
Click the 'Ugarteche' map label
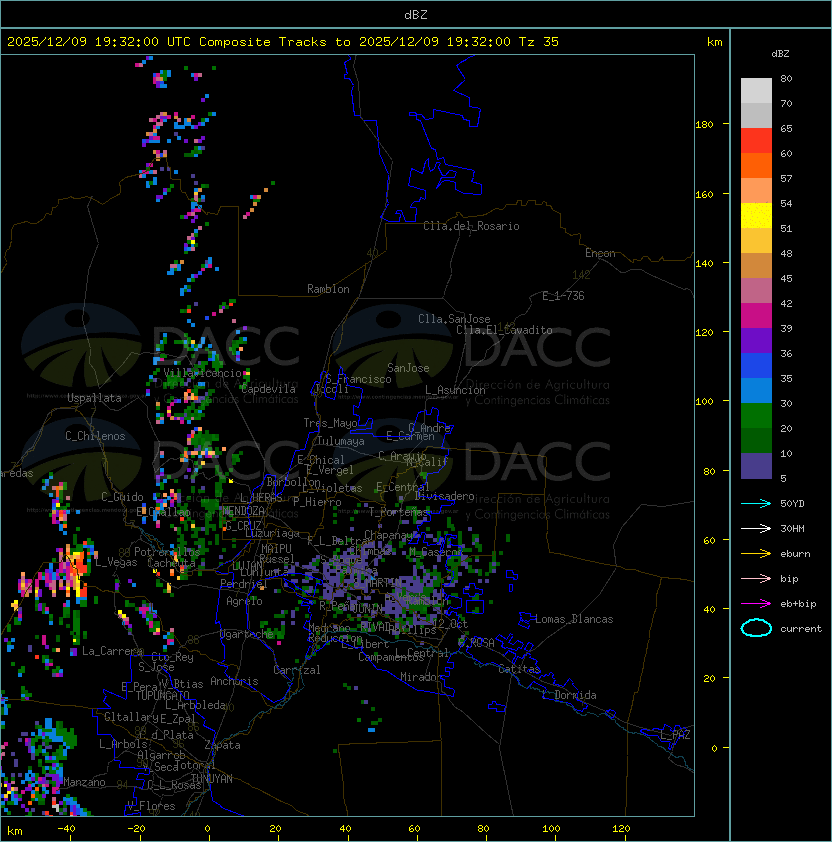(x=247, y=634)
